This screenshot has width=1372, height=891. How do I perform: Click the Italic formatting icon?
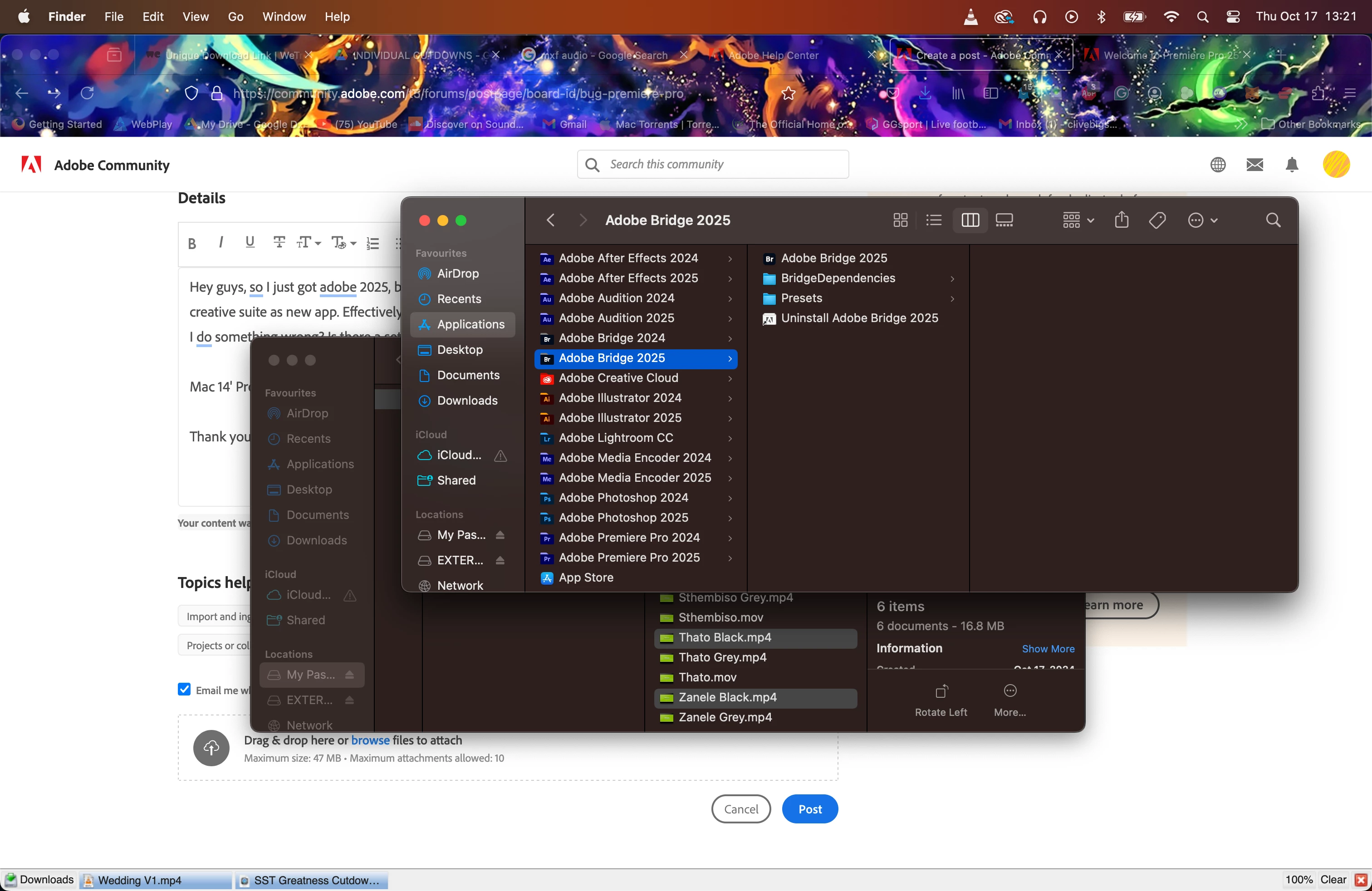pyautogui.click(x=221, y=242)
